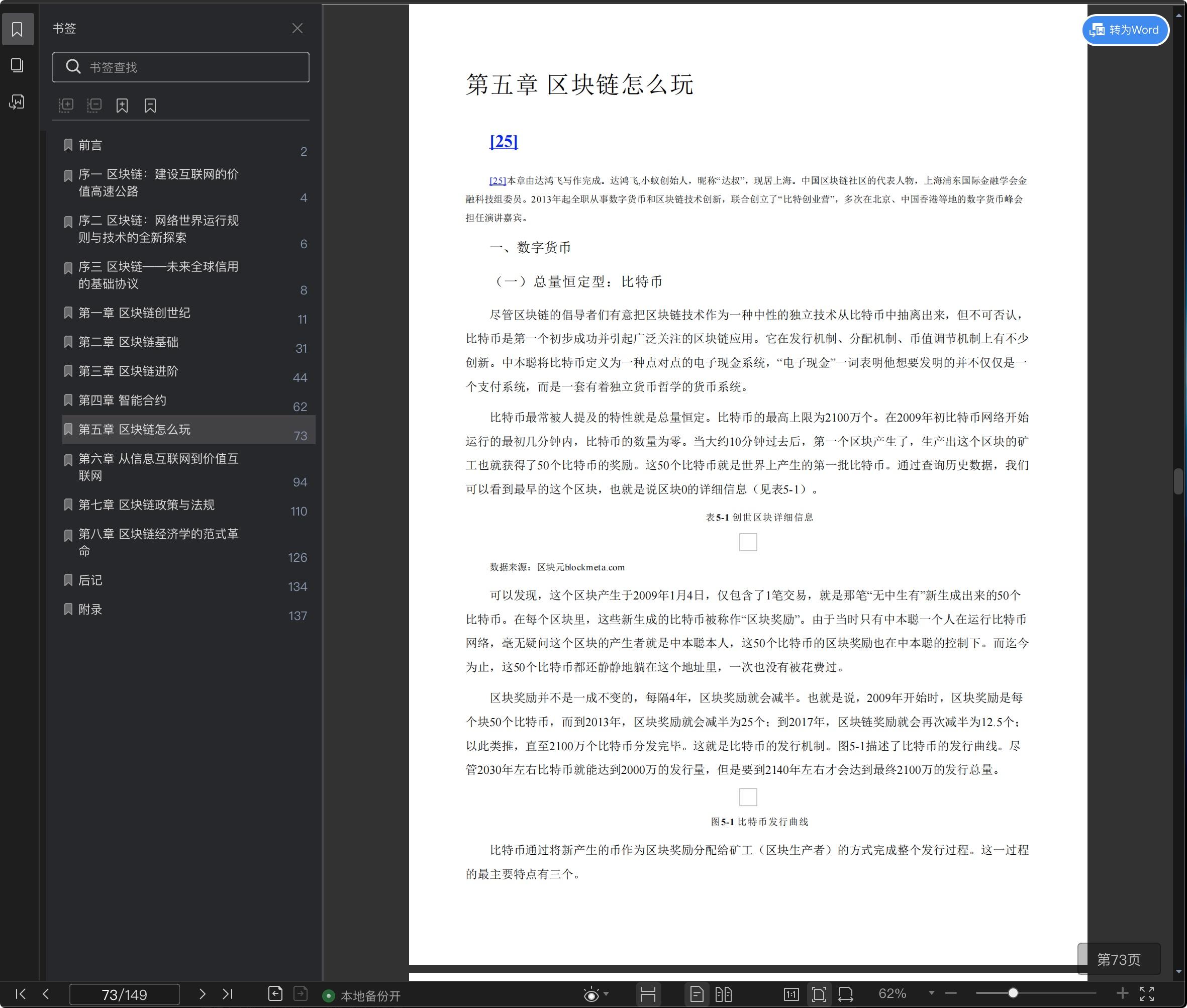The height and width of the screenshot is (1008, 1187).
Task: Jump to 第一章 区块链创世纪
Action: (188, 313)
